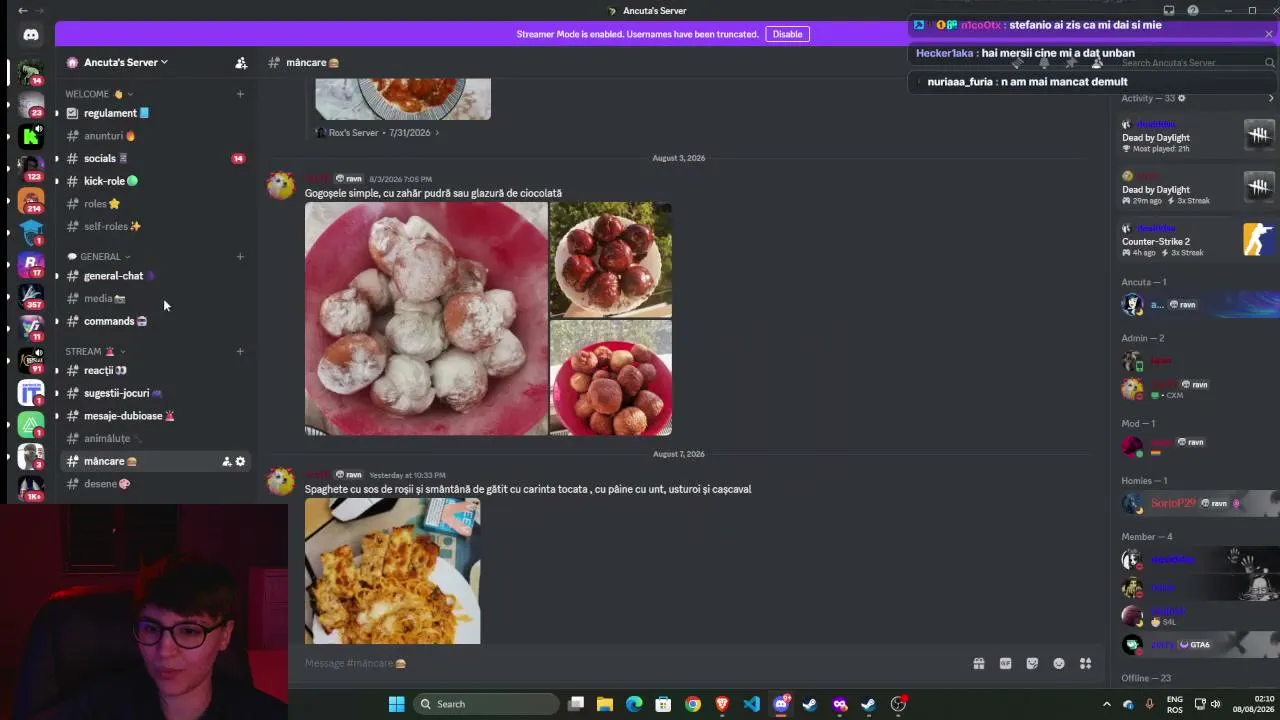The width and height of the screenshot is (1280, 720).
Task: Create invite icon on mâncare channel row
Action: (226, 461)
